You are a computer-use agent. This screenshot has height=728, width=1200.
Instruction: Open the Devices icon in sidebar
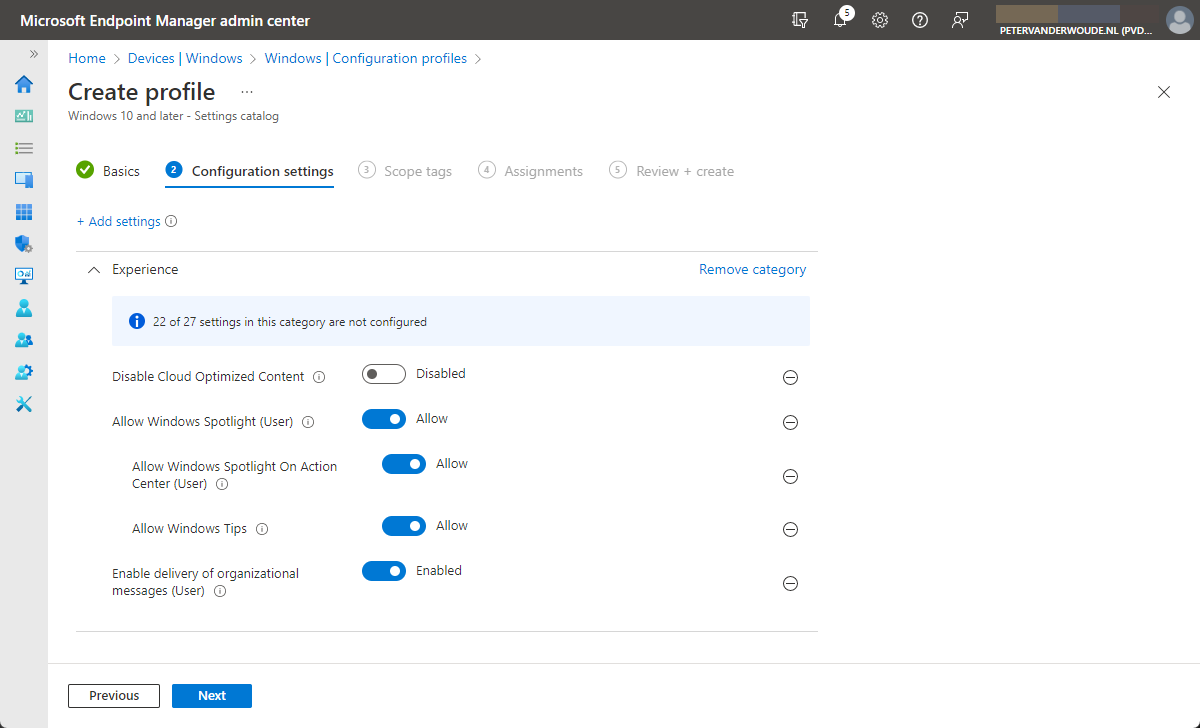click(x=24, y=180)
